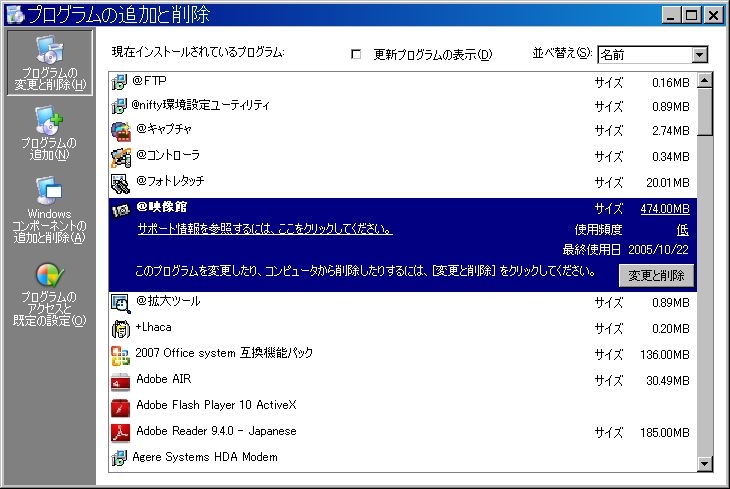Select the Adobe AIR entry

click(x=403, y=381)
